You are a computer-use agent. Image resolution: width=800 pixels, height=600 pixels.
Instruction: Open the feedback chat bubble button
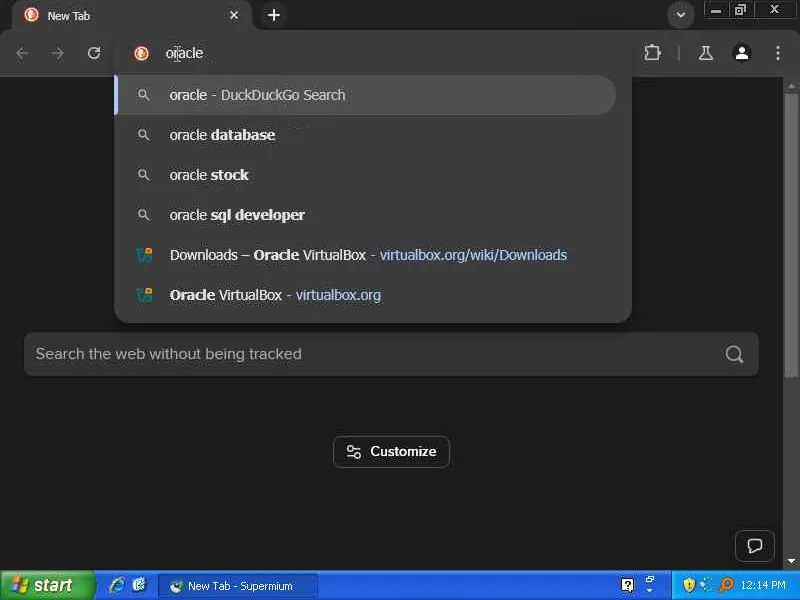pyautogui.click(x=755, y=545)
